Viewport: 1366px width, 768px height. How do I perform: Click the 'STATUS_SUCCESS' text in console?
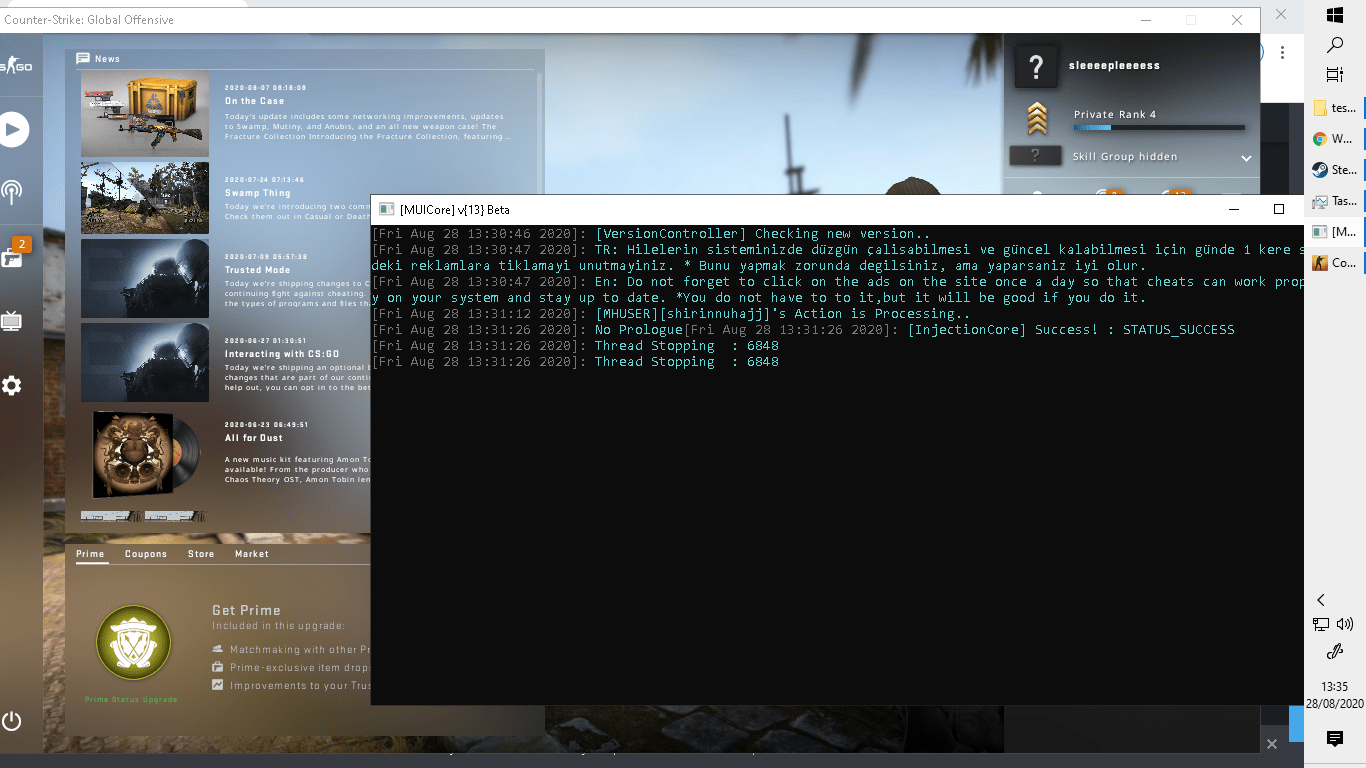coord(1178,330)
